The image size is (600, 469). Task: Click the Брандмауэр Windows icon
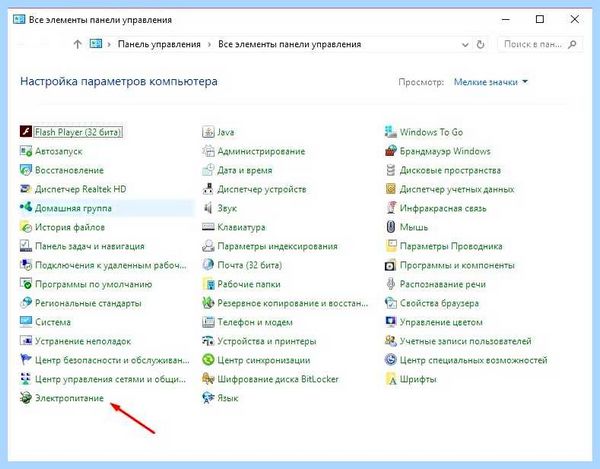pyautogui.click(x=391, y=151)
